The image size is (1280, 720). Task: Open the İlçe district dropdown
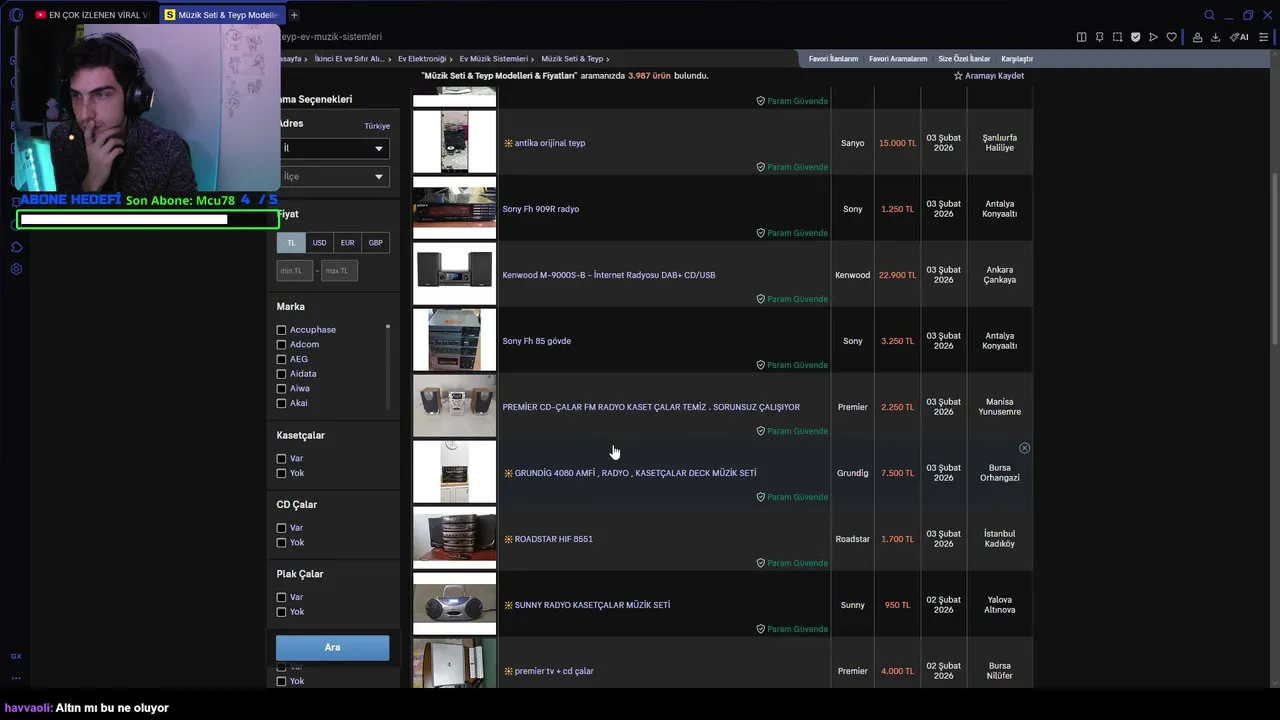coord(333,176)
